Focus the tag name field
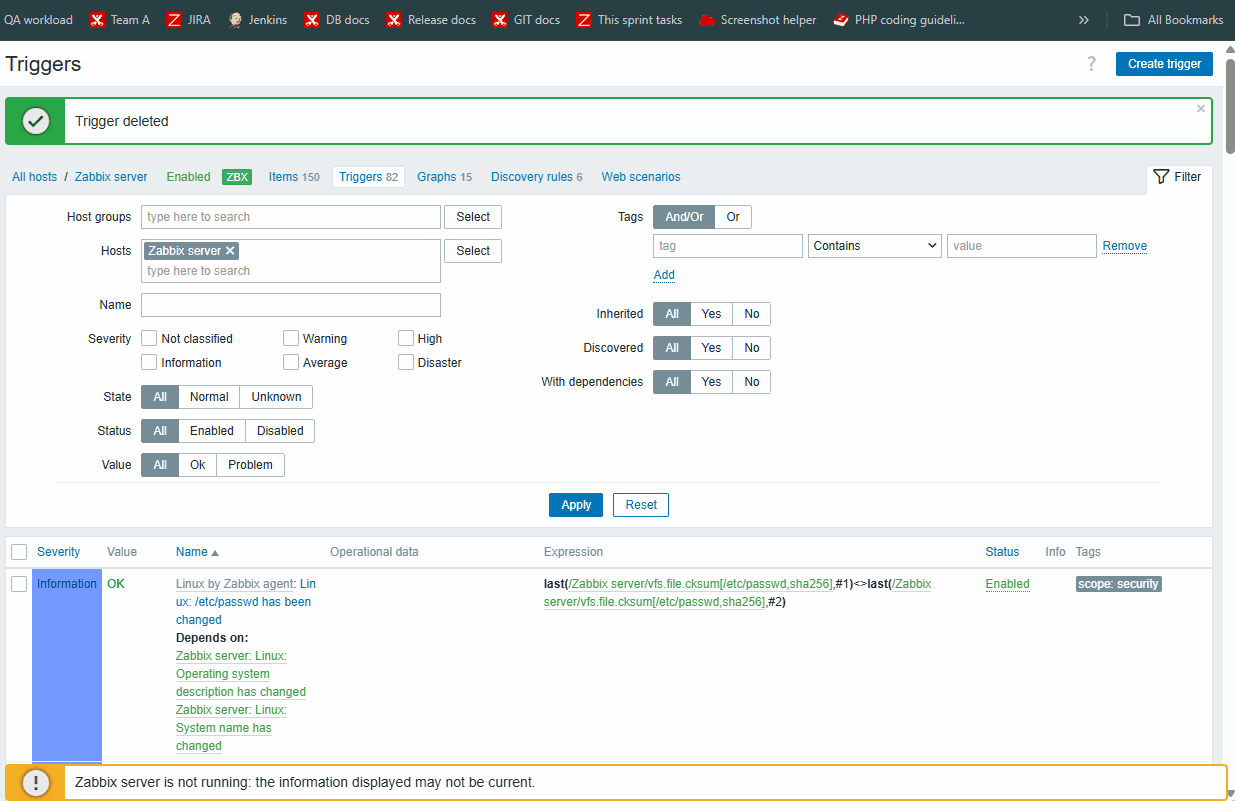This screenshot has height=801, width=1235. click(x=728, y=246)
